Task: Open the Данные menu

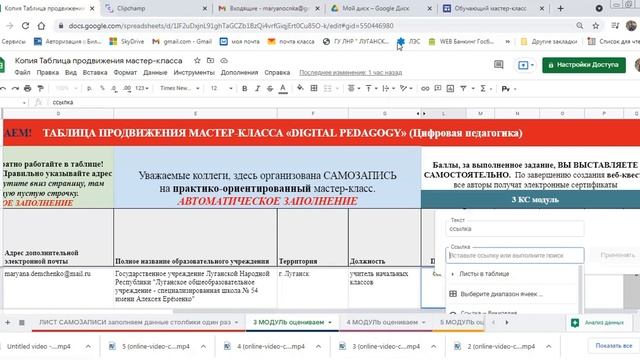Action: tap(155, 73)
